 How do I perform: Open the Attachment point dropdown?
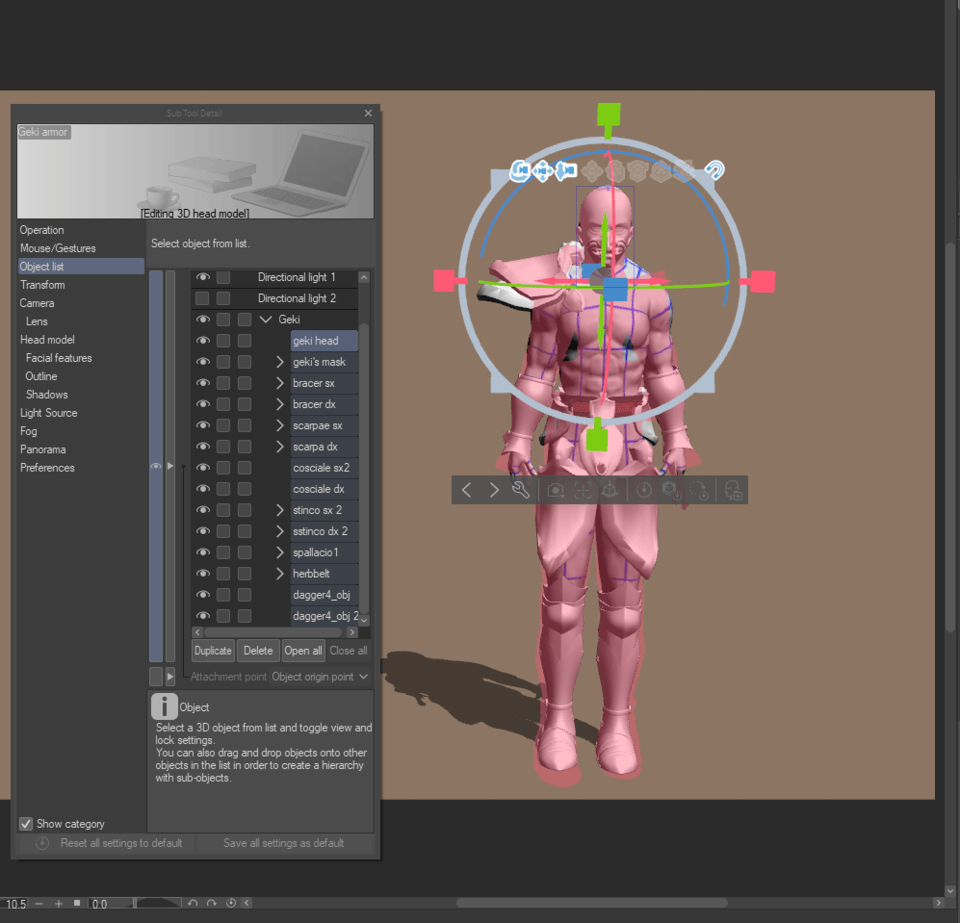coord(320,676)
